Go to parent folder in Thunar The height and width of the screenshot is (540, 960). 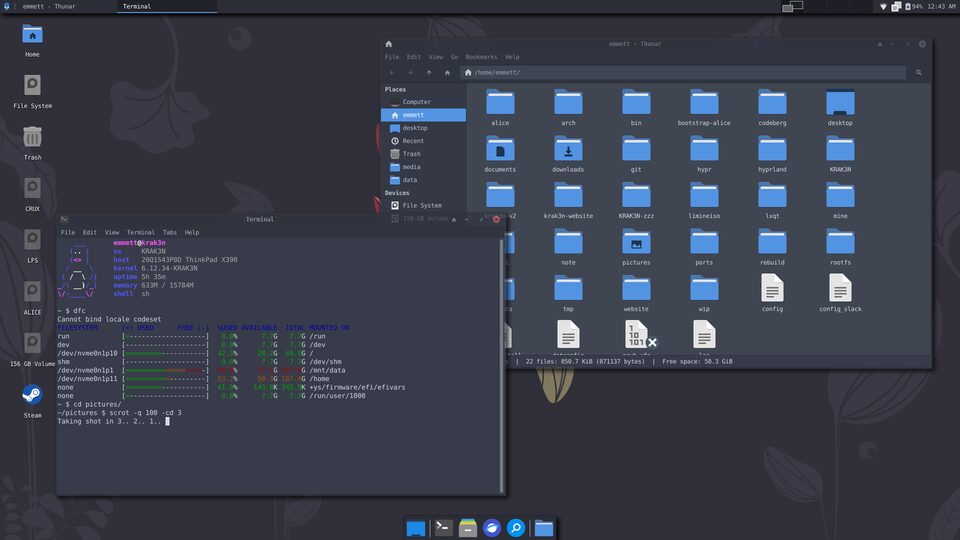(x=429, y=72)
